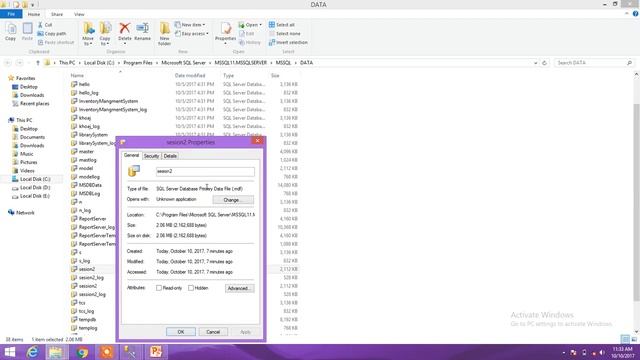Select the InventoryMangmentSystem file

click(x=108, y=101)
